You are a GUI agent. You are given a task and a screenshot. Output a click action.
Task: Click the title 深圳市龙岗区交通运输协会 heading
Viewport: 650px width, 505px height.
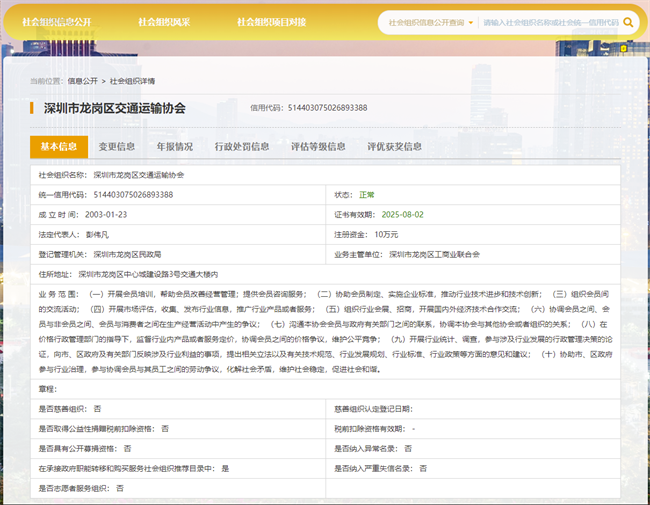pyautogui.click(x=115, y=109)
